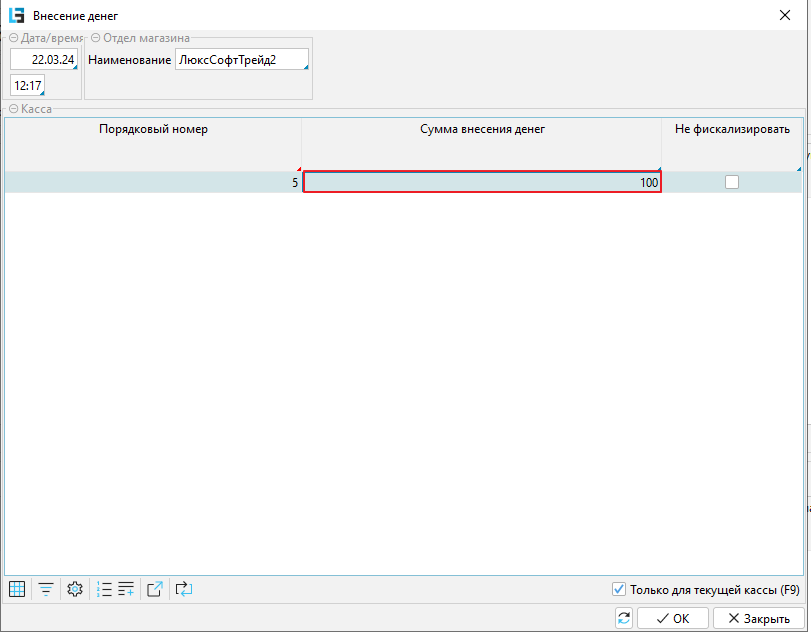Collapse the 'Касса' section

[14, 108]
